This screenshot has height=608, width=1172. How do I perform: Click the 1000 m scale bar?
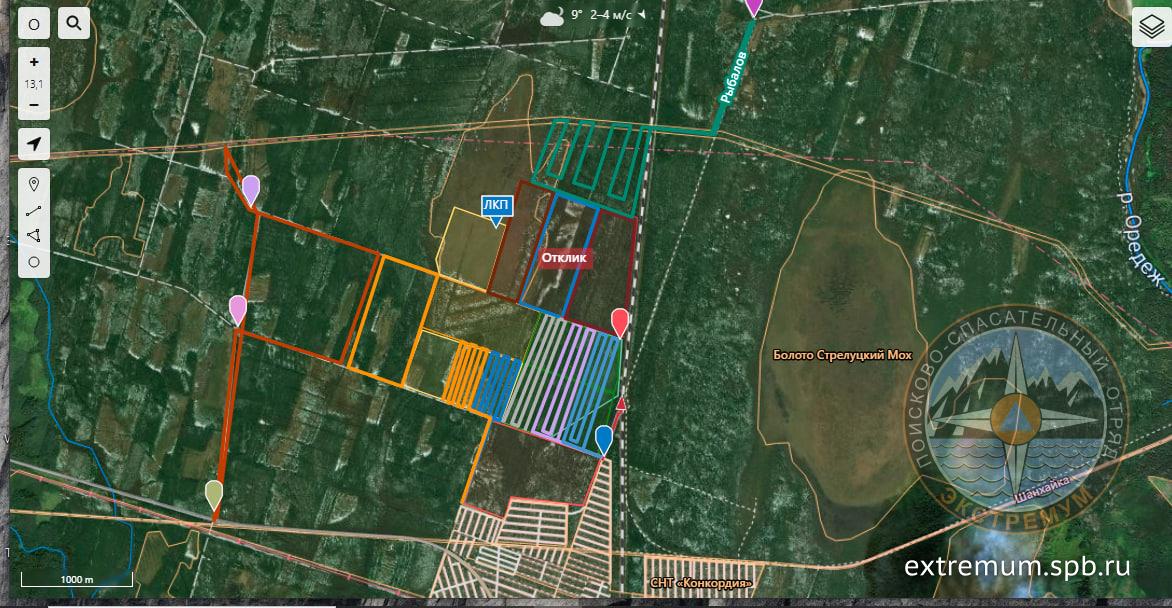click(77, 580)
